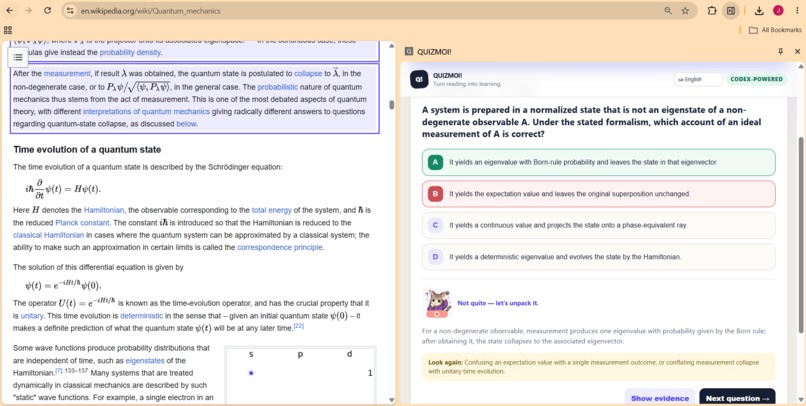806x406 pixels.
Task: Open the apps grid shortcut
Action: [x=8, y=30]
